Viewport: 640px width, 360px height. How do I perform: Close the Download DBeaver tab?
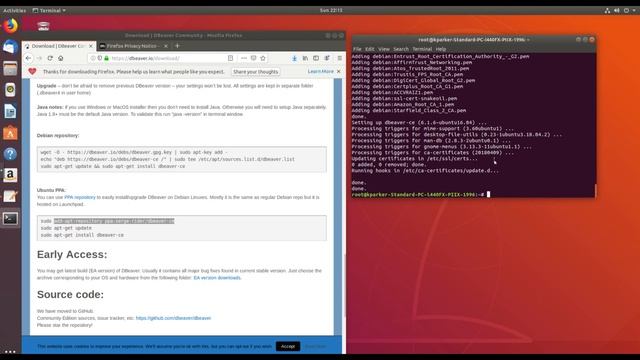coord(91,46)
